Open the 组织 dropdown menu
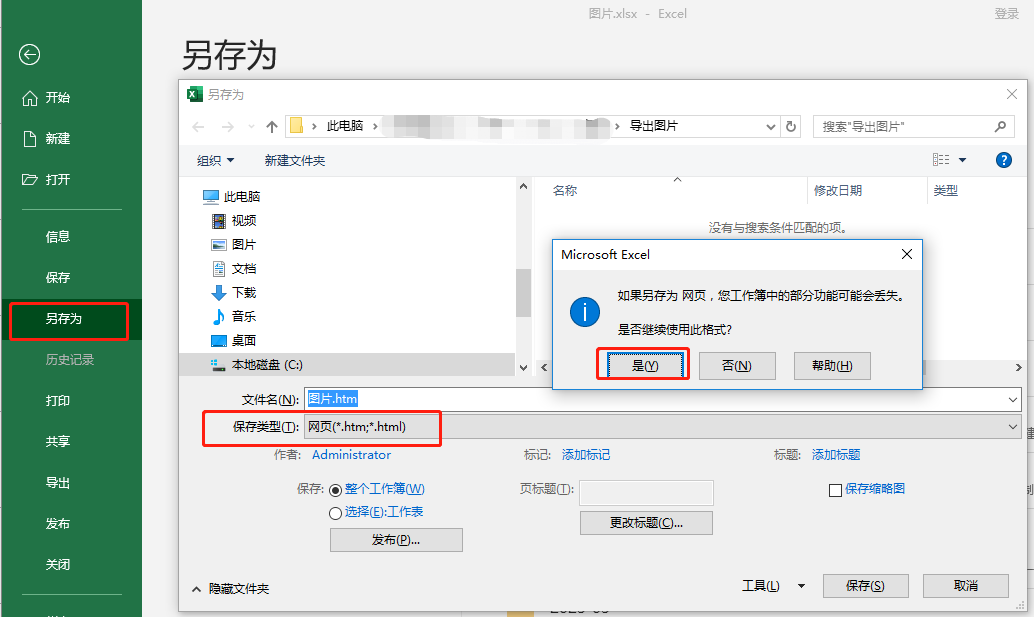Viewport: 1034px width, 617px height. [216, 160]
